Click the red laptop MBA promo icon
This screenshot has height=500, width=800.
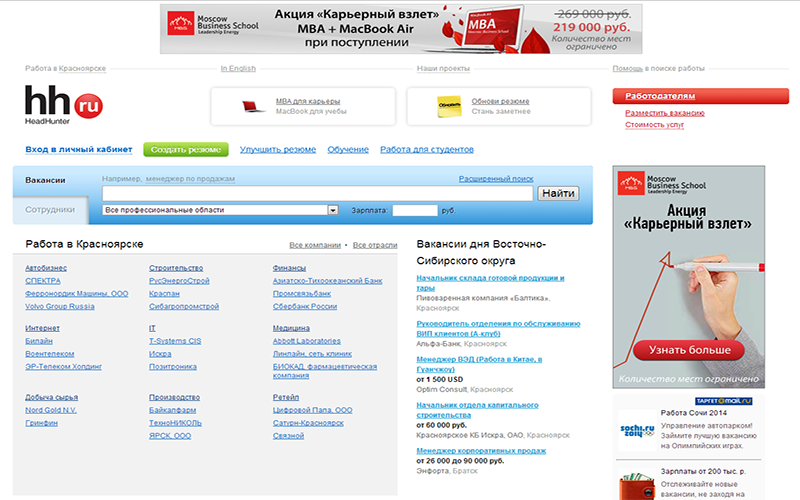[252, 106]
